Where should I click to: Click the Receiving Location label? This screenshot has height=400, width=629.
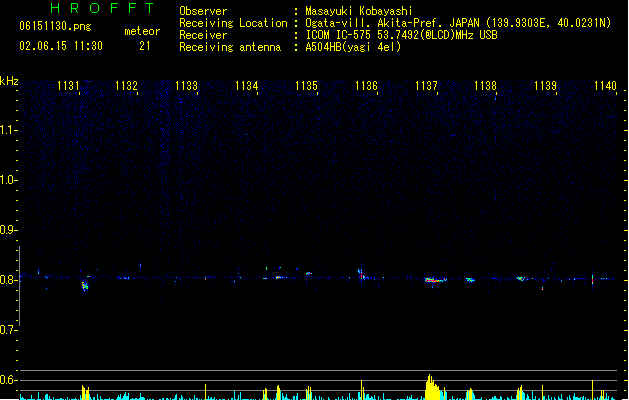233,23
